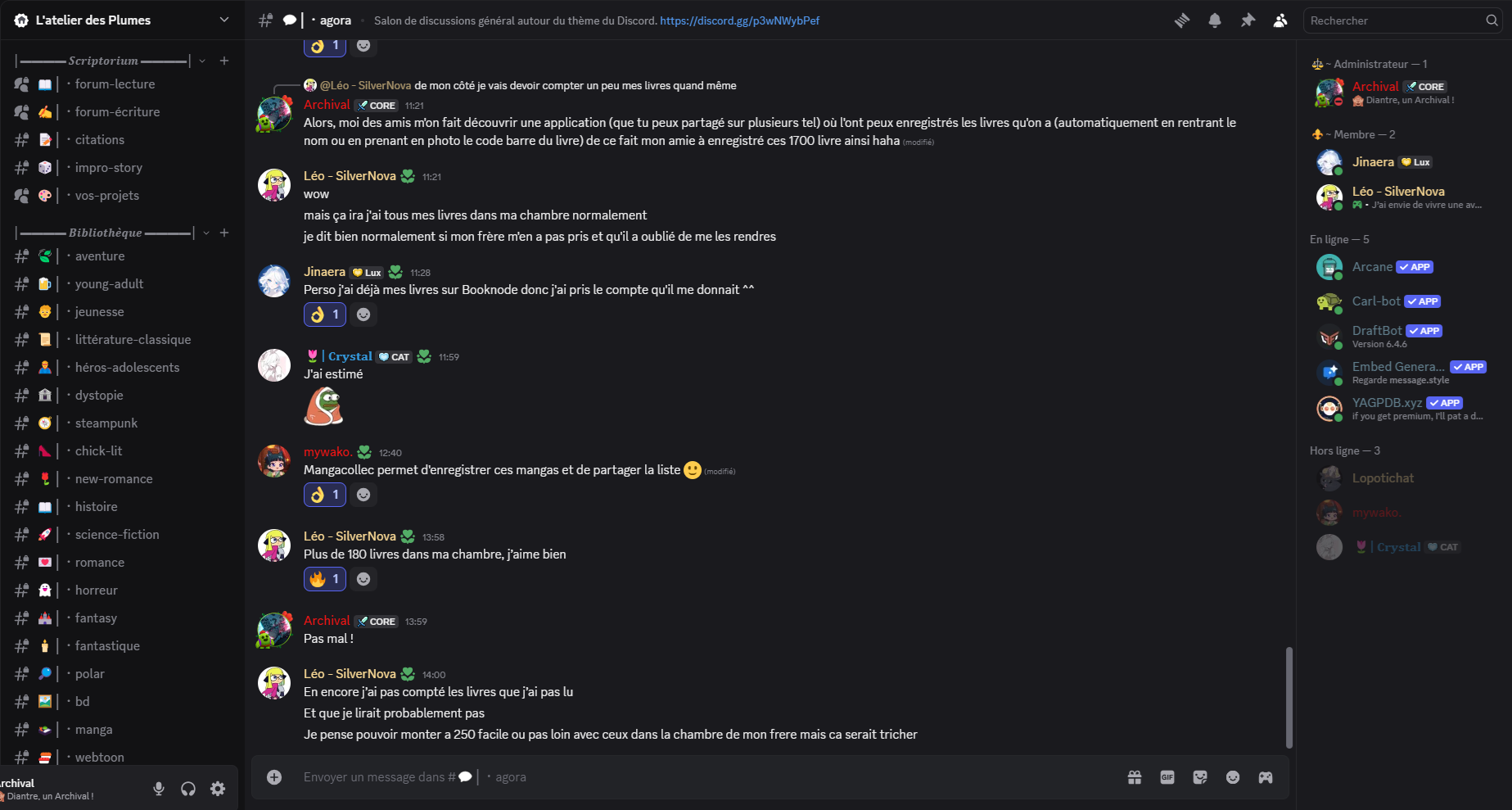
Task: Toggle microphone mute
Action: point(159,789)
